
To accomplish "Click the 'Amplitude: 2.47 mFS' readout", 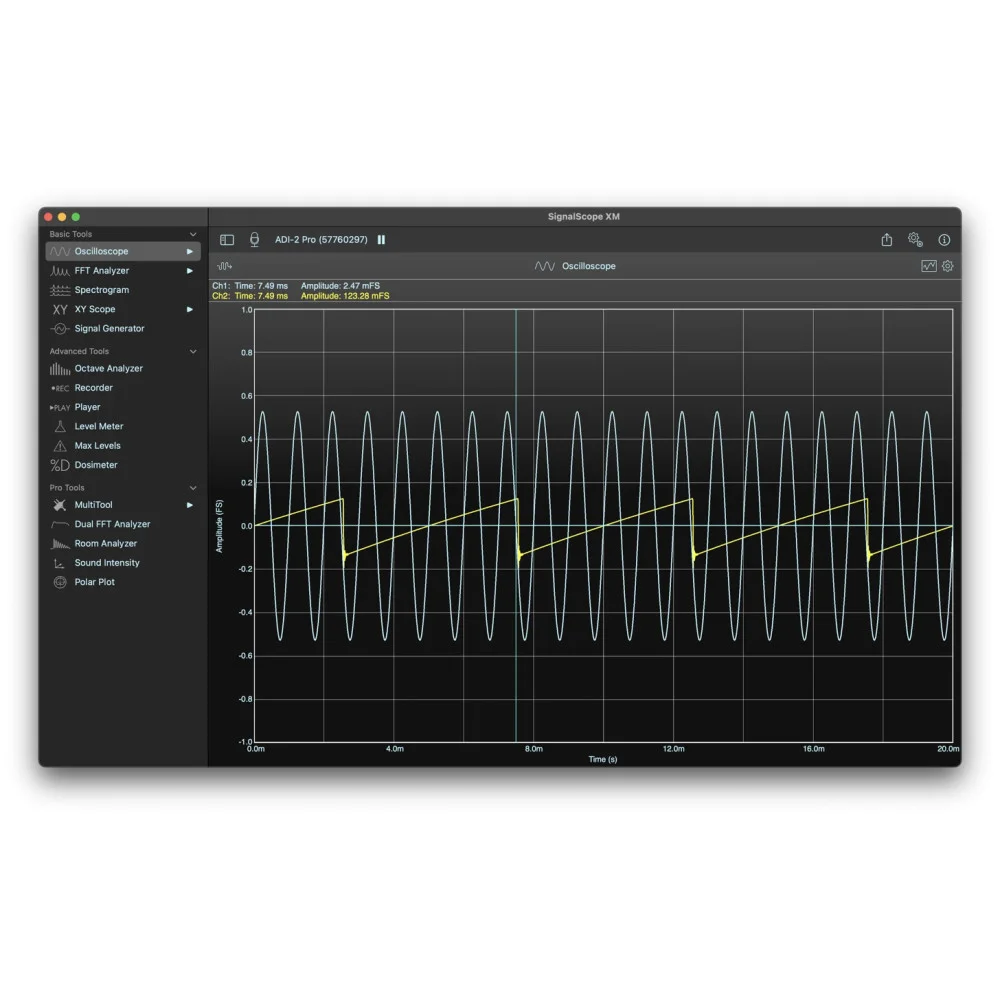I will point(341,286).
